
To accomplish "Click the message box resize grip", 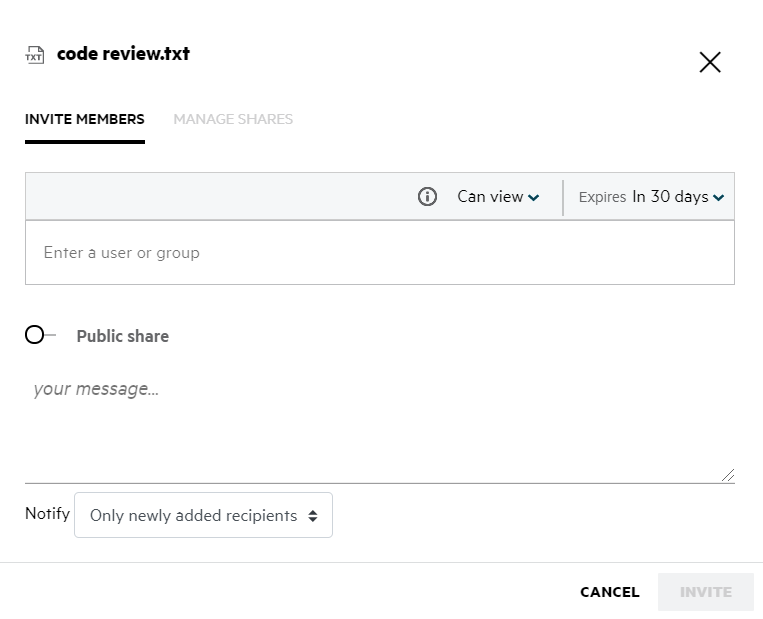I will (728, 476).
